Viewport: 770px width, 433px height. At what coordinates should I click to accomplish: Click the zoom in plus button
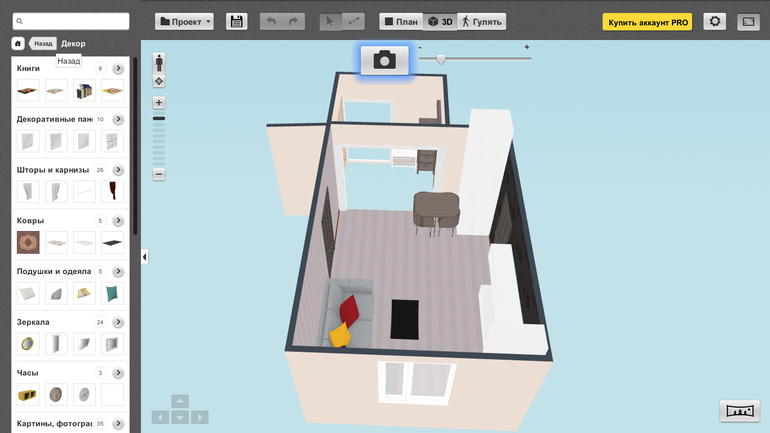tap(159, 103)
